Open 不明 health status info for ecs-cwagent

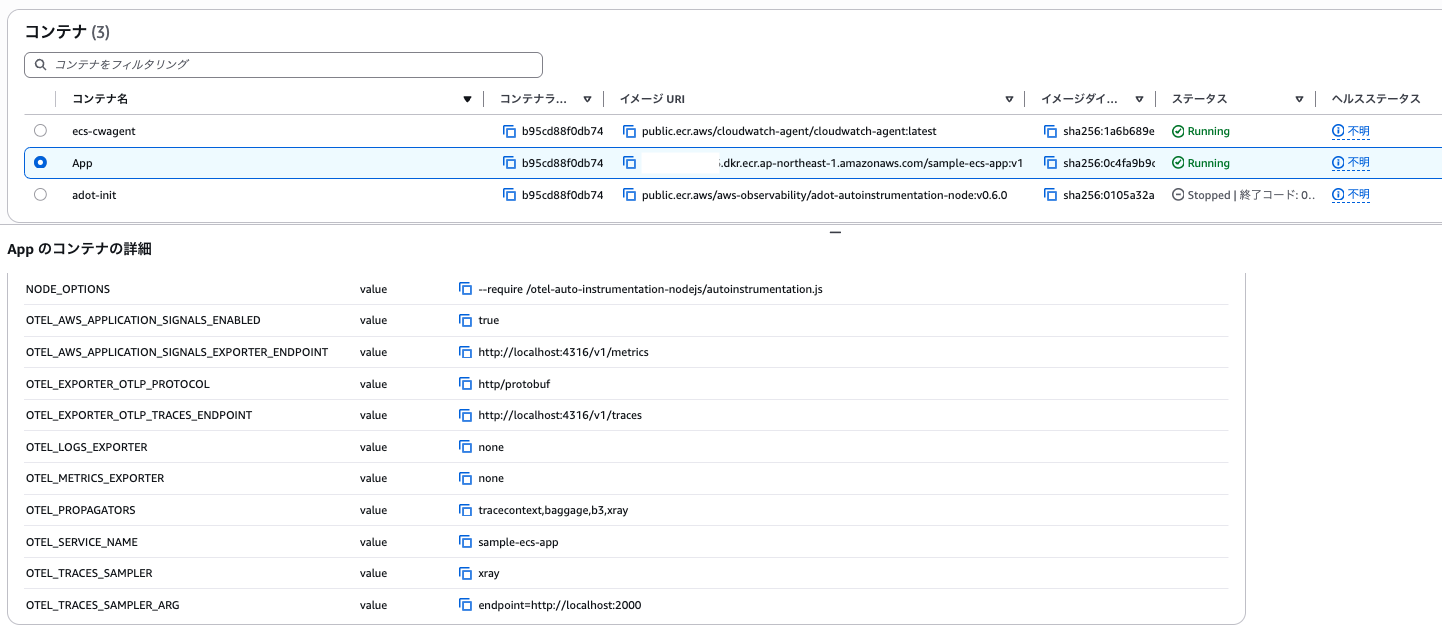point(1351,131)
